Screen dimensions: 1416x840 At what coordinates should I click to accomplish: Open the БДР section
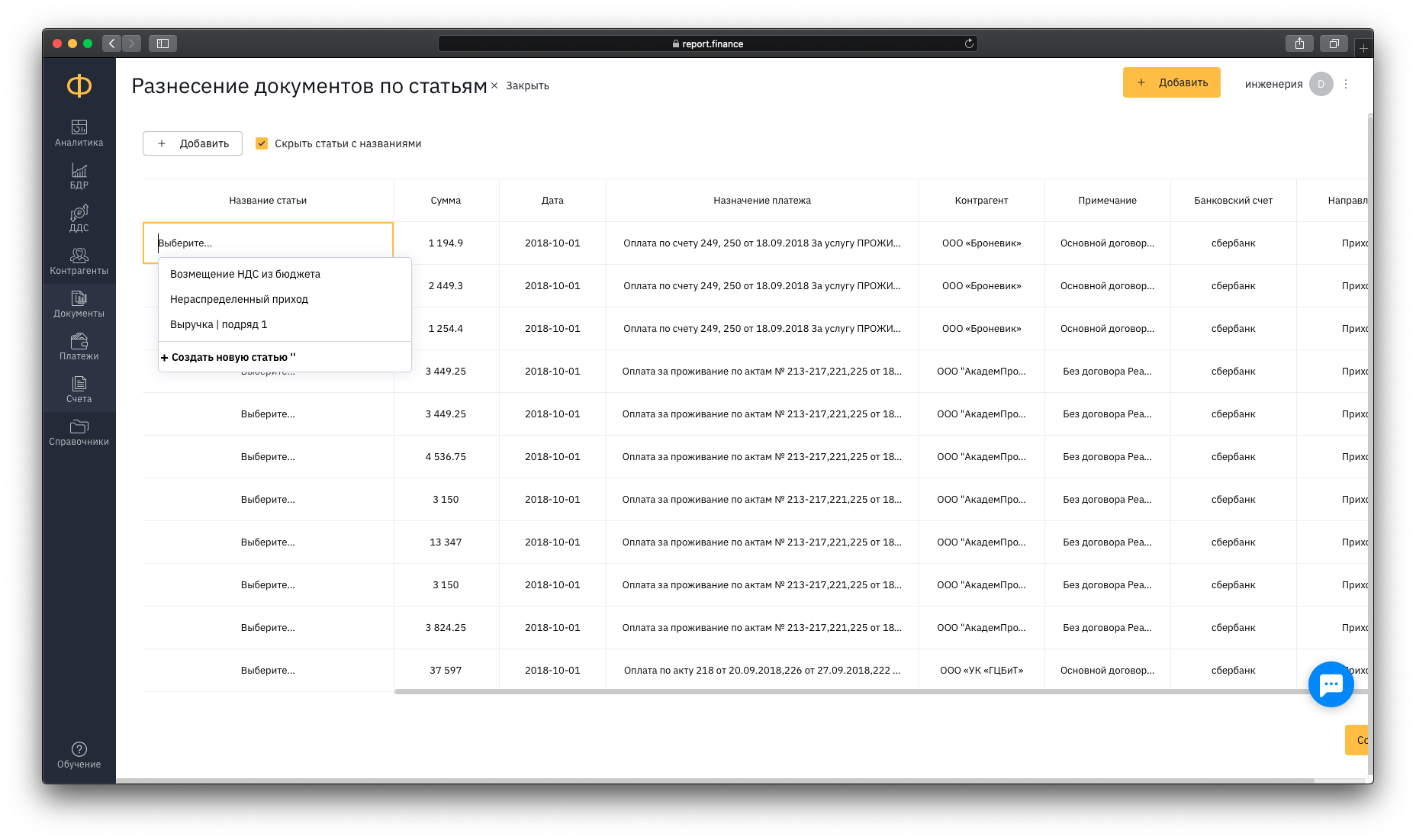(x=79, y=175)
